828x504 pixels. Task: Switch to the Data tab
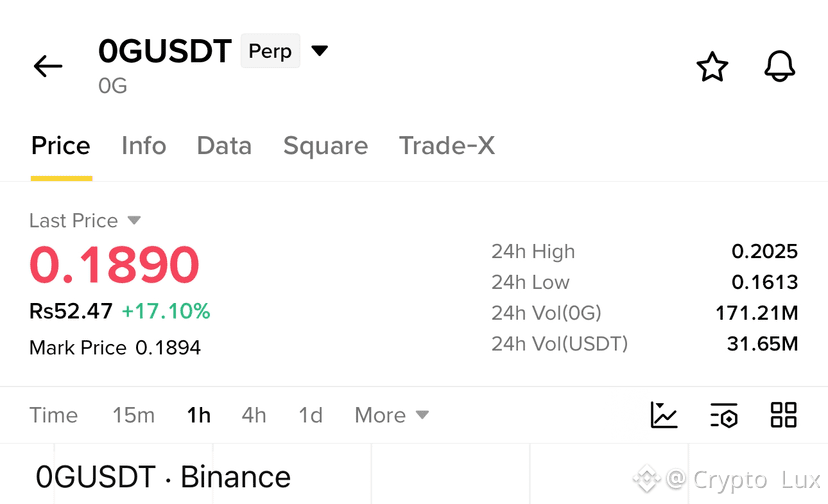(224, 146)
